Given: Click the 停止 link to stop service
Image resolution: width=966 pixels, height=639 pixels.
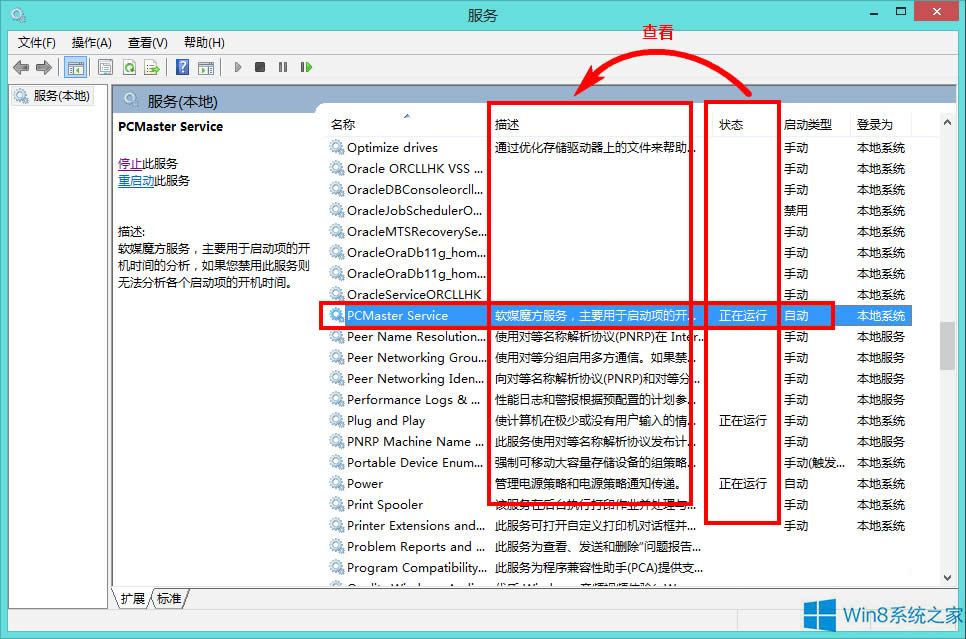Looking at the screenshot, I should pyautogui.click(x=129, y=164).
